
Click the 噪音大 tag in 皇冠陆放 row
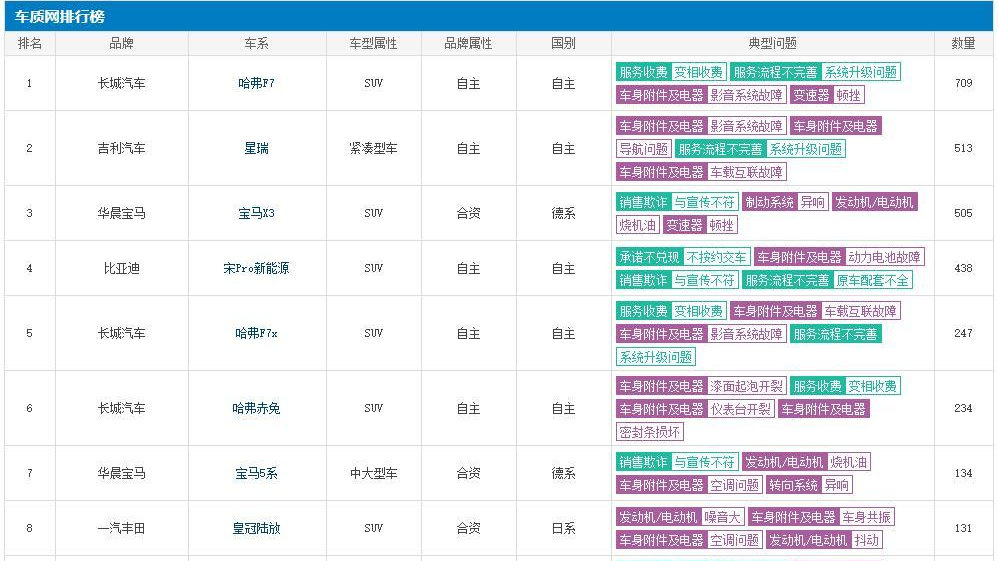coord(722,516)
